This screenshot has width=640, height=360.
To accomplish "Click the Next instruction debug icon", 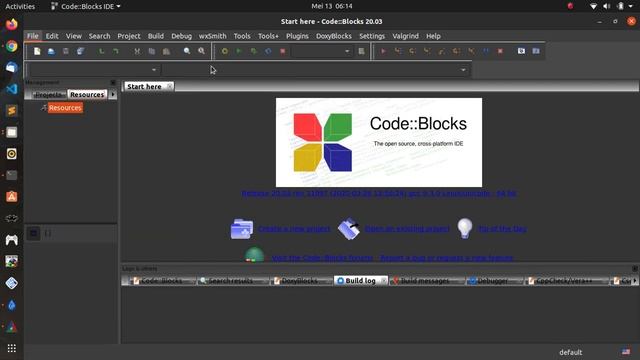I will click(x=456, y=51).
